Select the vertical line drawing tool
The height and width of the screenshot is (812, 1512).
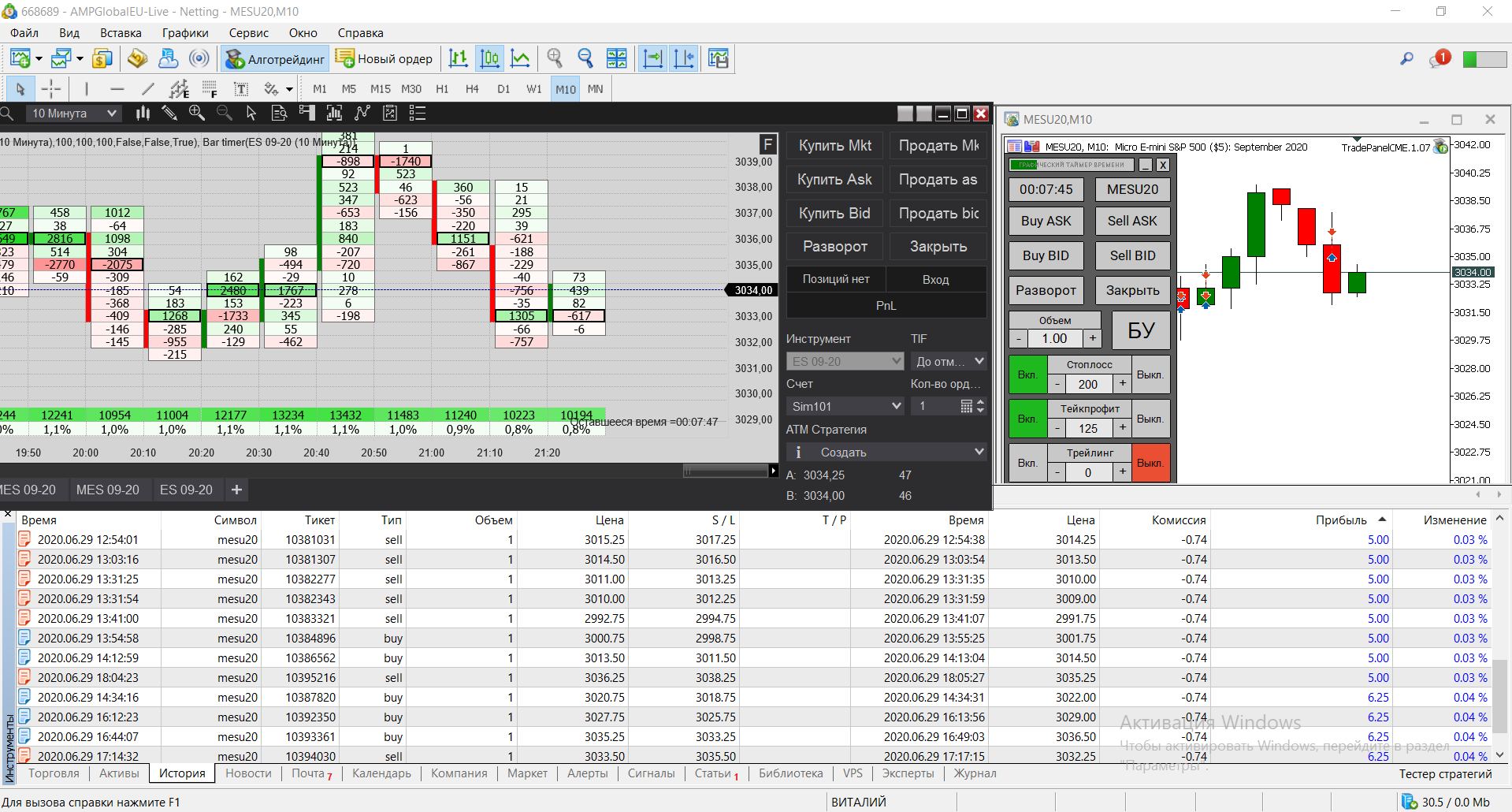(x=86, y=89)
